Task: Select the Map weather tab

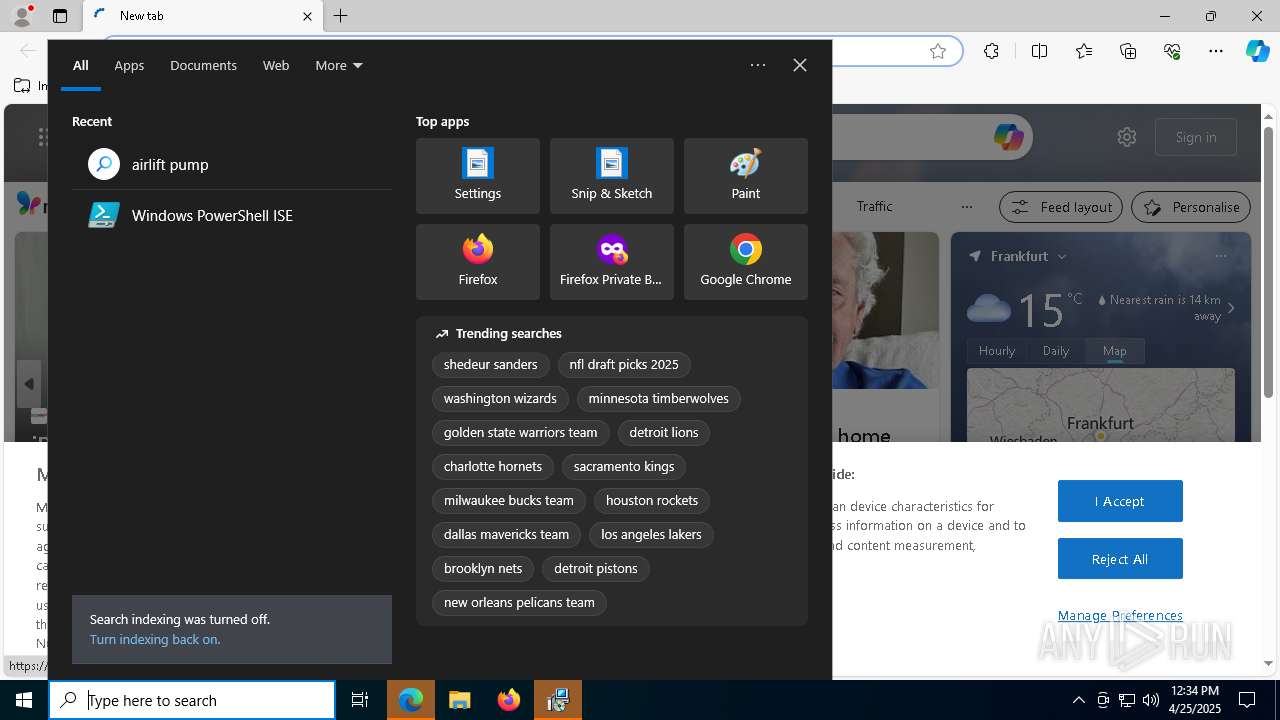Action: [x=1115, y=350]
